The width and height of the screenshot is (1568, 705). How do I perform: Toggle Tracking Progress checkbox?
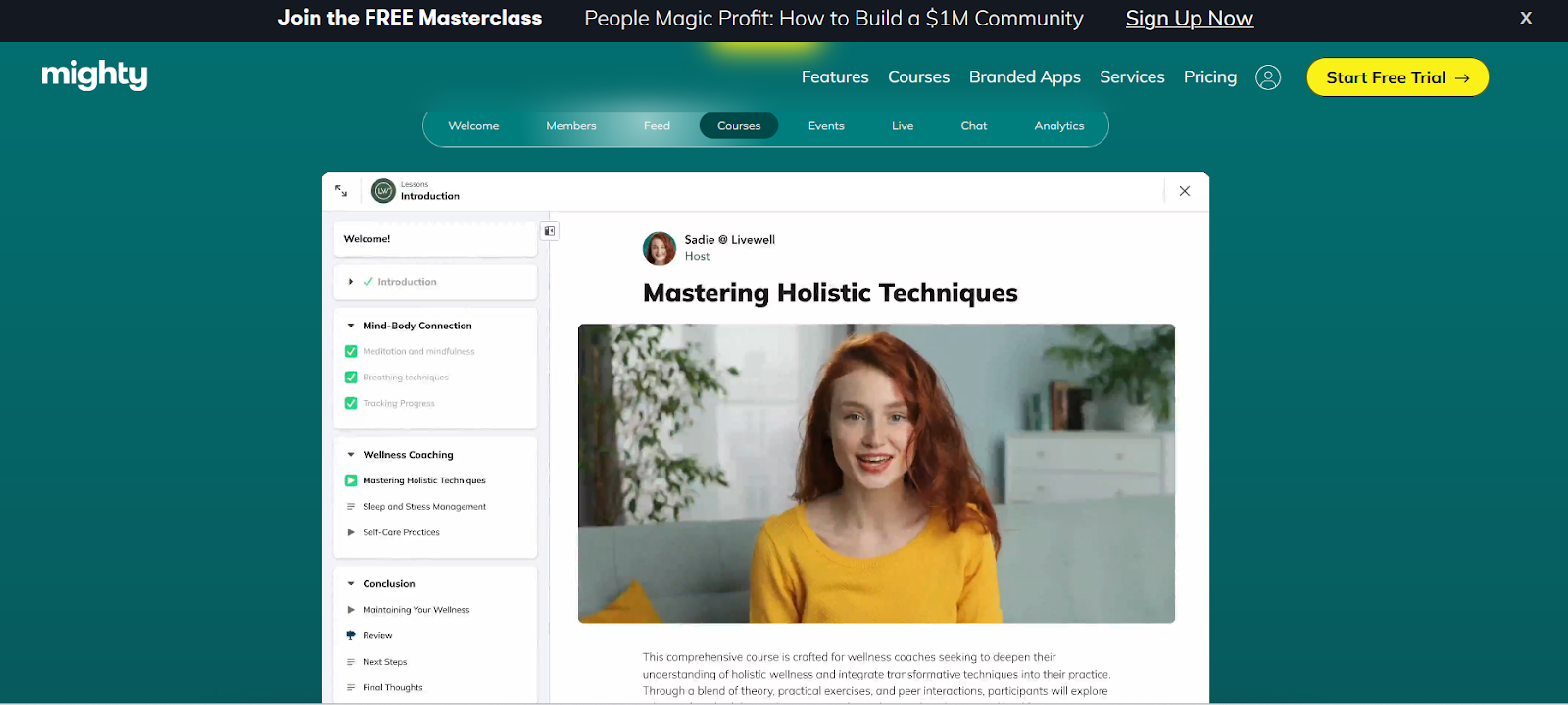point(351,403)
